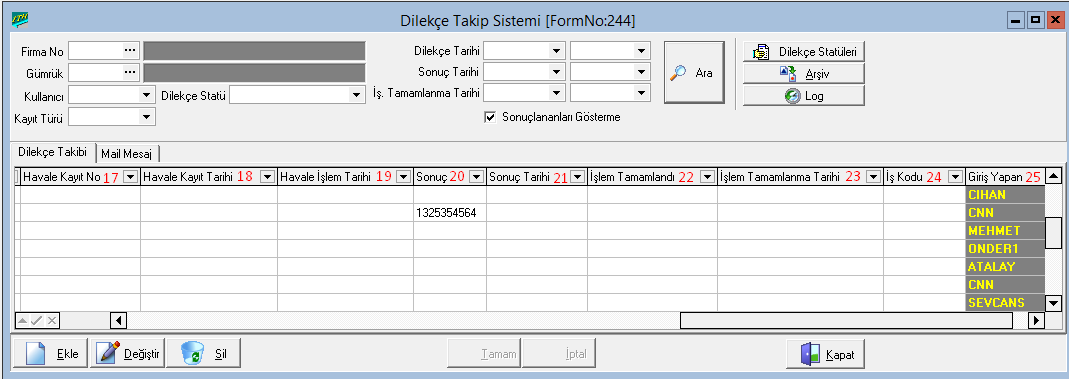Image resolution: width=1069 pixels, height=379 pixels.
Task: View the Log records
Action: (x=804, y=95)
